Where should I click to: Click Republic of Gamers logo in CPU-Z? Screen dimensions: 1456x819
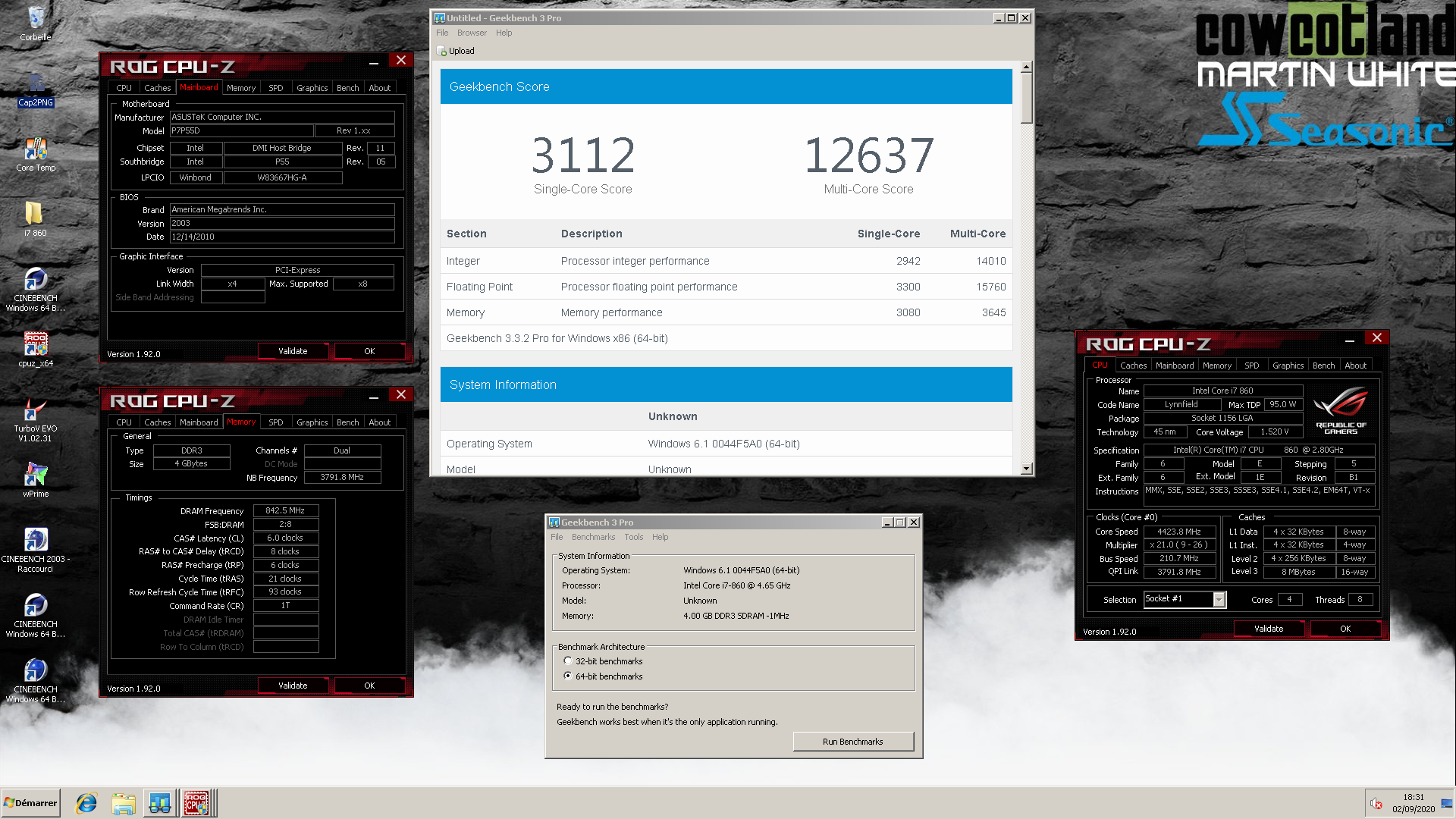coord(1341,412)
